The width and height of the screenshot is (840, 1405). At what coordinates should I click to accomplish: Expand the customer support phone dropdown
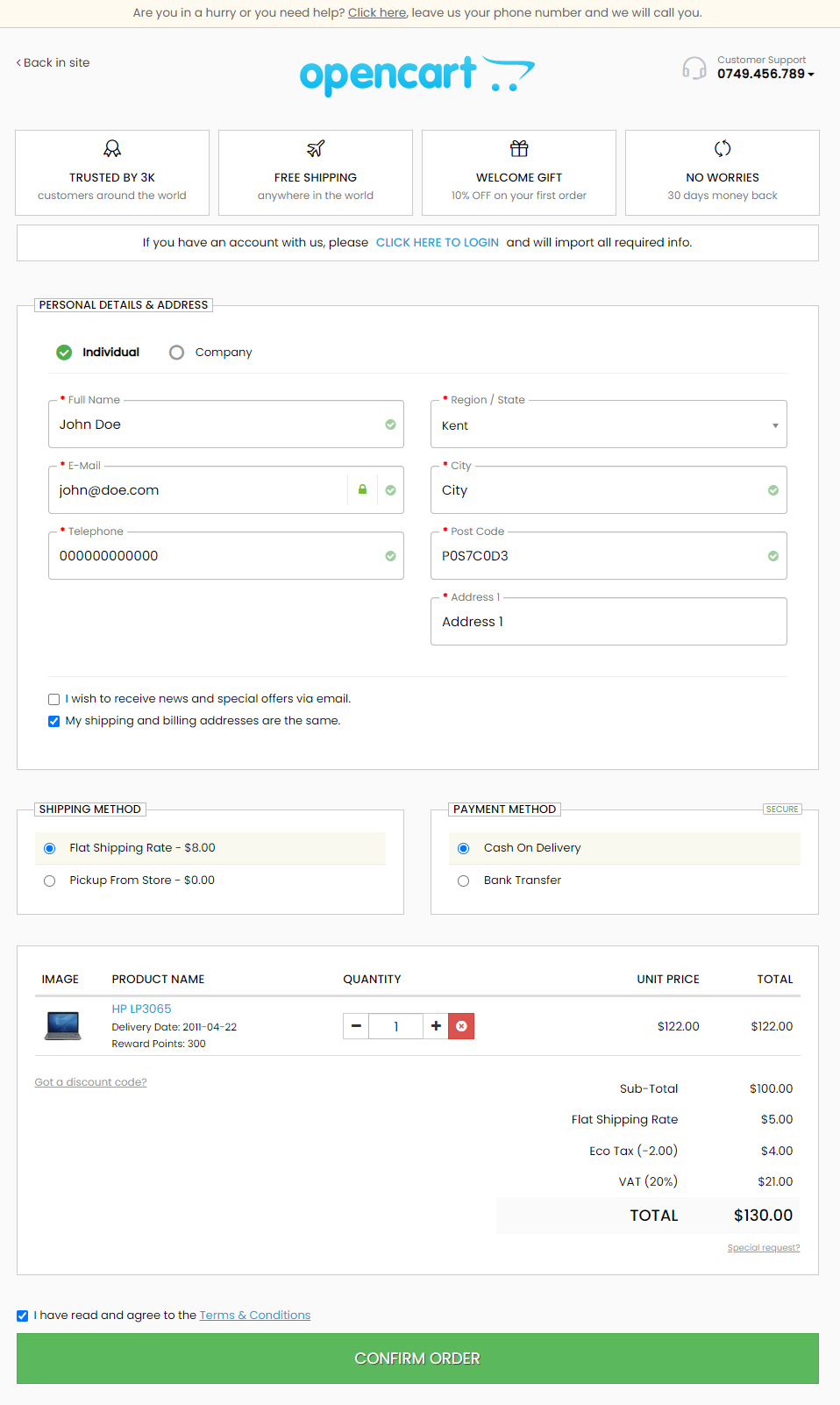[x=811, y=75]
